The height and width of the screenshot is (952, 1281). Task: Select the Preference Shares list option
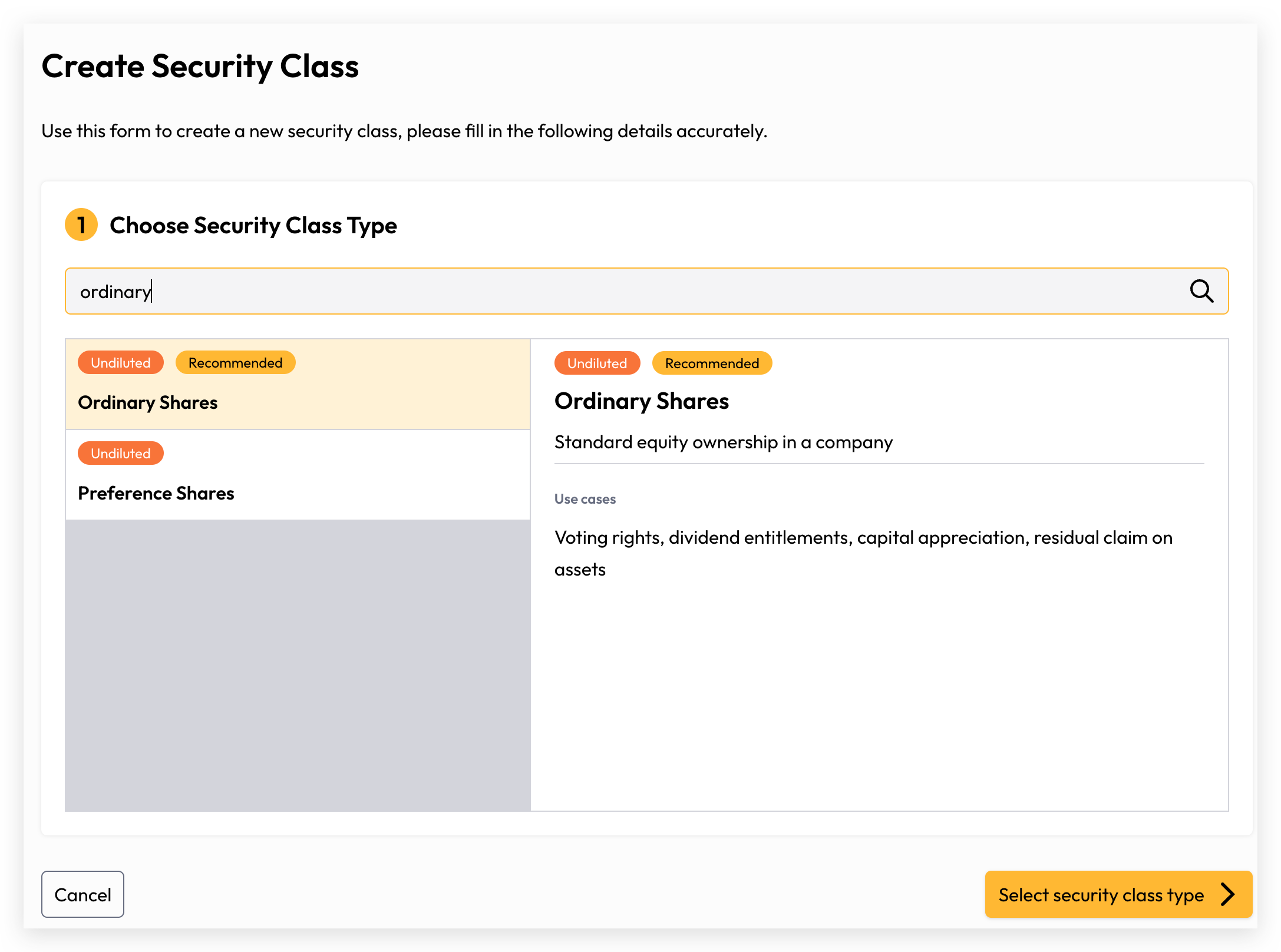[x=298, y=475]
